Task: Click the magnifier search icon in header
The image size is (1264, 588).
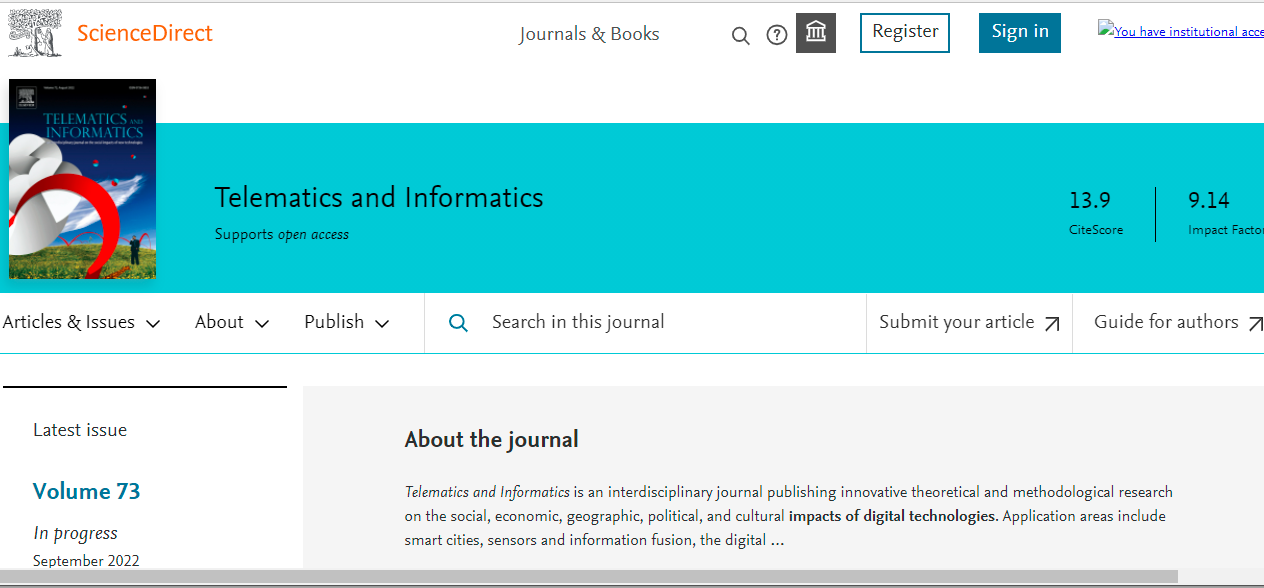Action: [x=740, y=36]
